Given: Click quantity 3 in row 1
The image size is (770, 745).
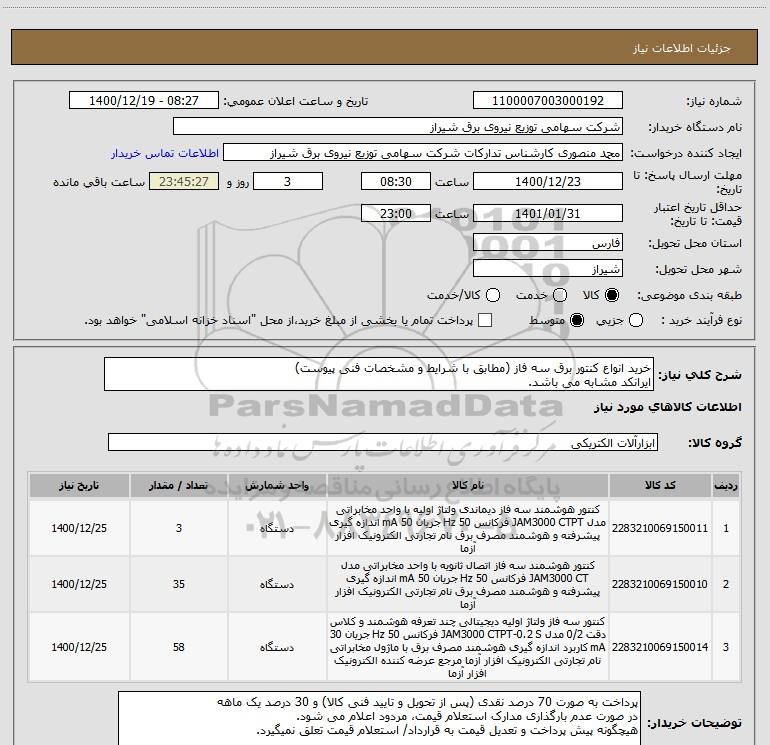Looking at the screenshot, I should point(179,528).
